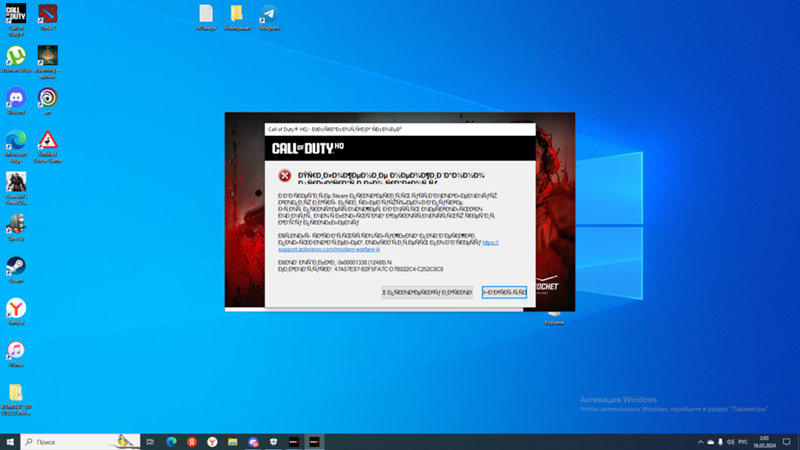Open the Elden Ring shortcut on desktop

click(47, 62)
